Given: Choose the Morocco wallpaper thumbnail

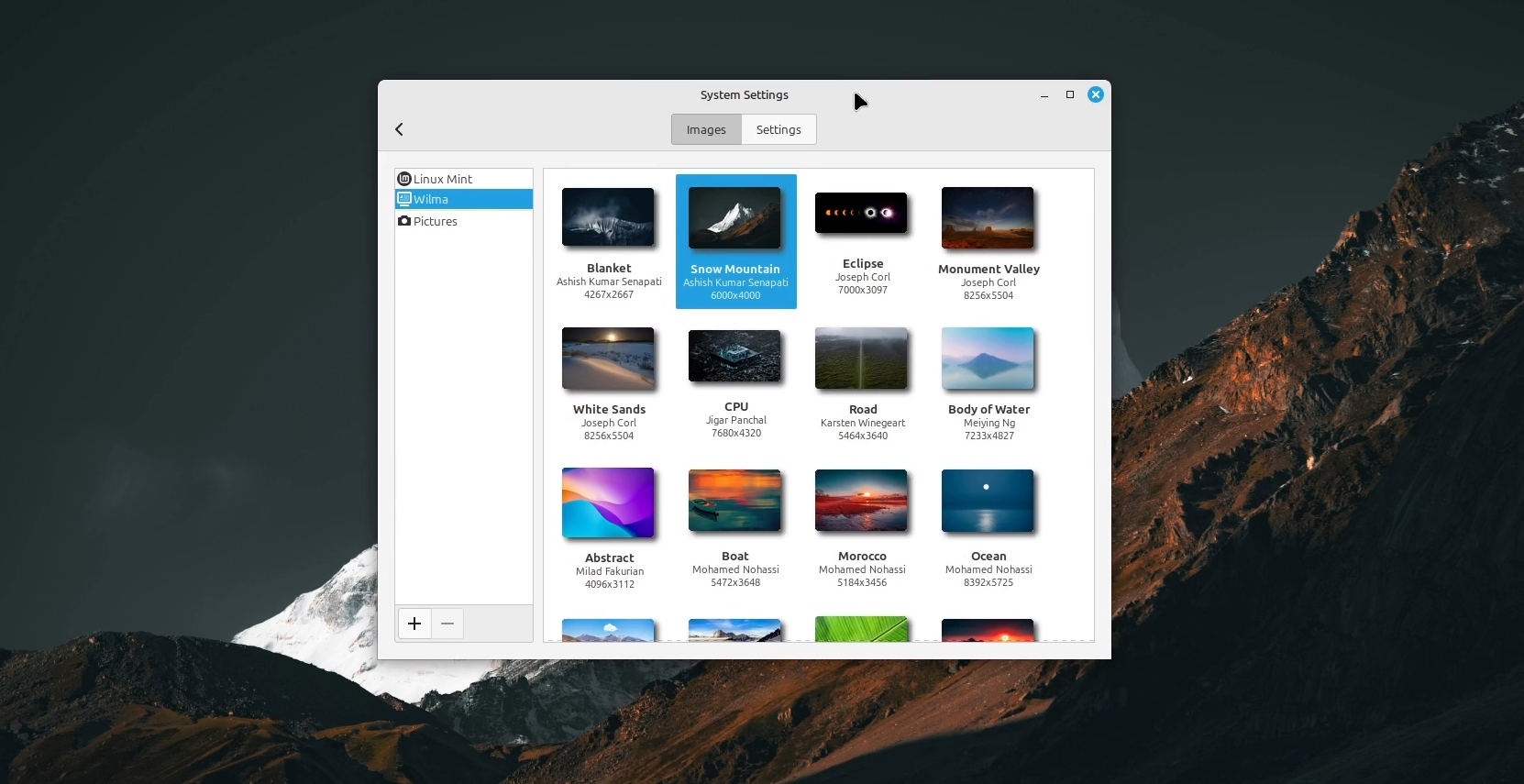Looking at the screenshot, I should (x=861, y=500).
